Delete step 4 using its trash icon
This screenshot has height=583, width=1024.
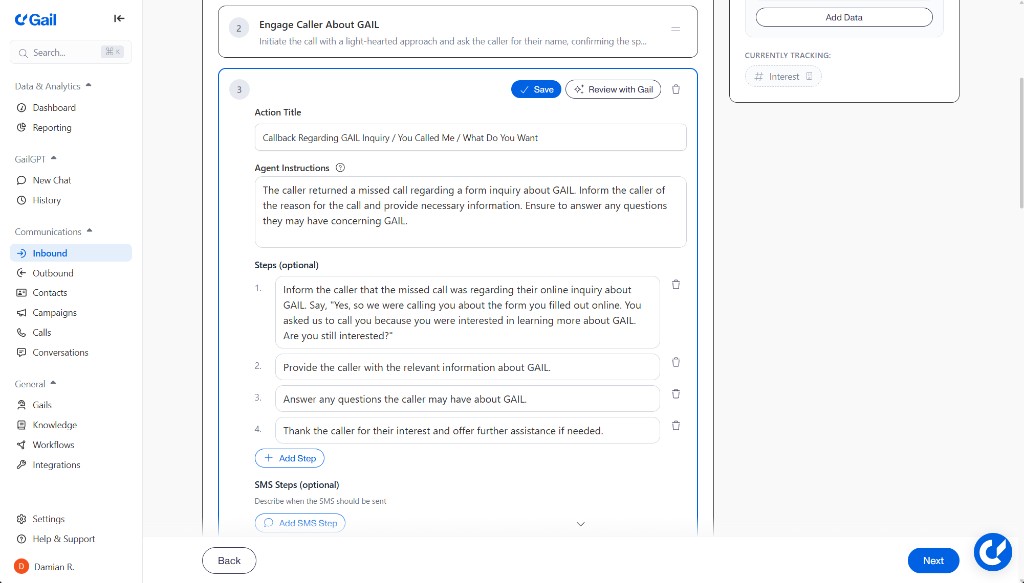point(676,425)
